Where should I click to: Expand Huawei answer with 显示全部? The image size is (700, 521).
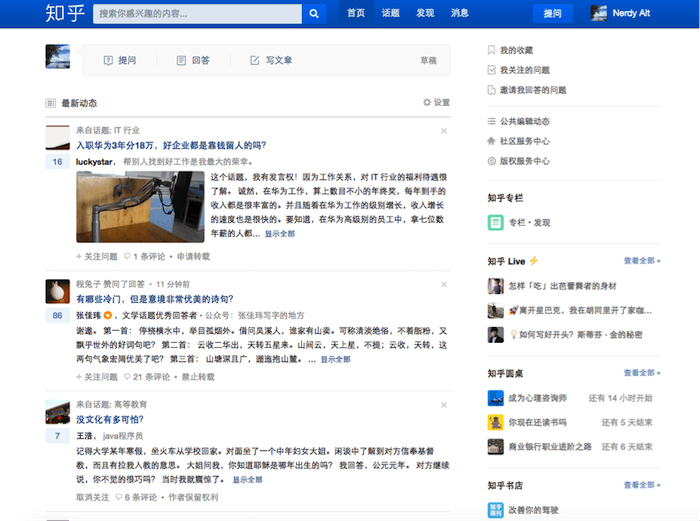(280, 233)
